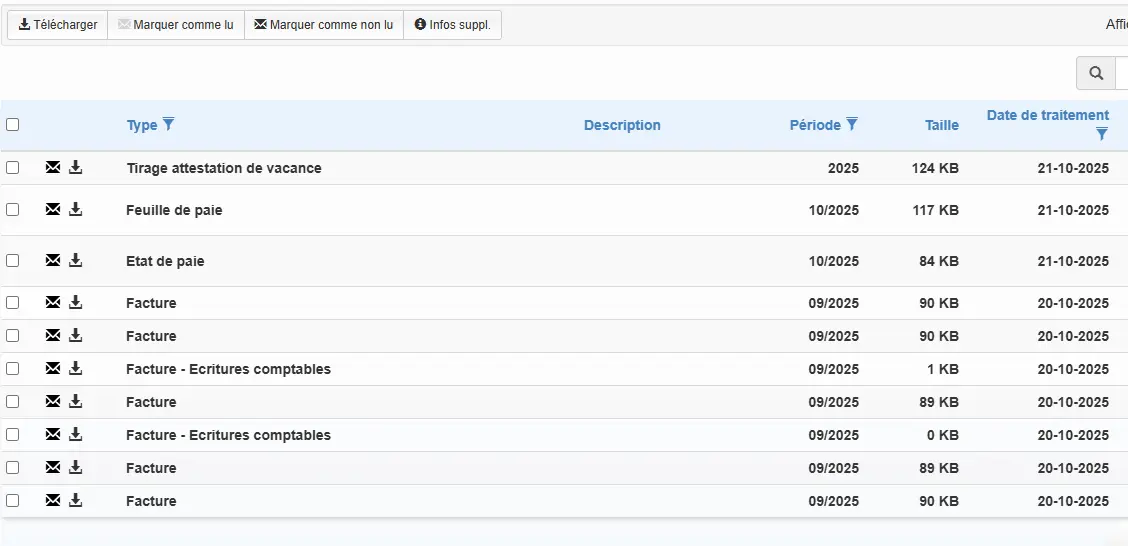Check the Tirage attestation de vacance row
Viewport: 1128px width, 546px height.
(x=13, y=168)
